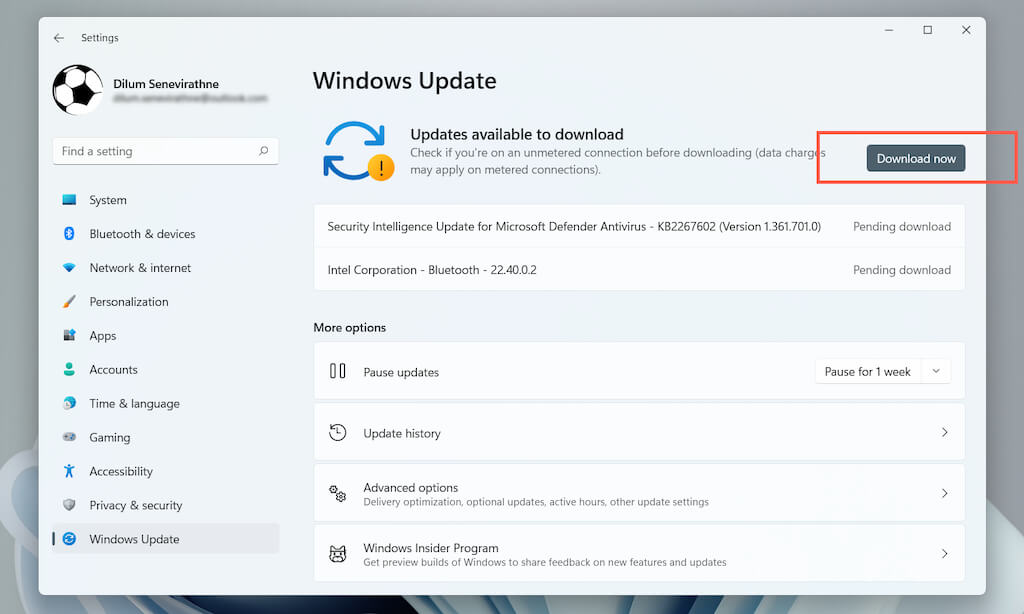
Task: Open Advanced options
Action: coord(639,493)
